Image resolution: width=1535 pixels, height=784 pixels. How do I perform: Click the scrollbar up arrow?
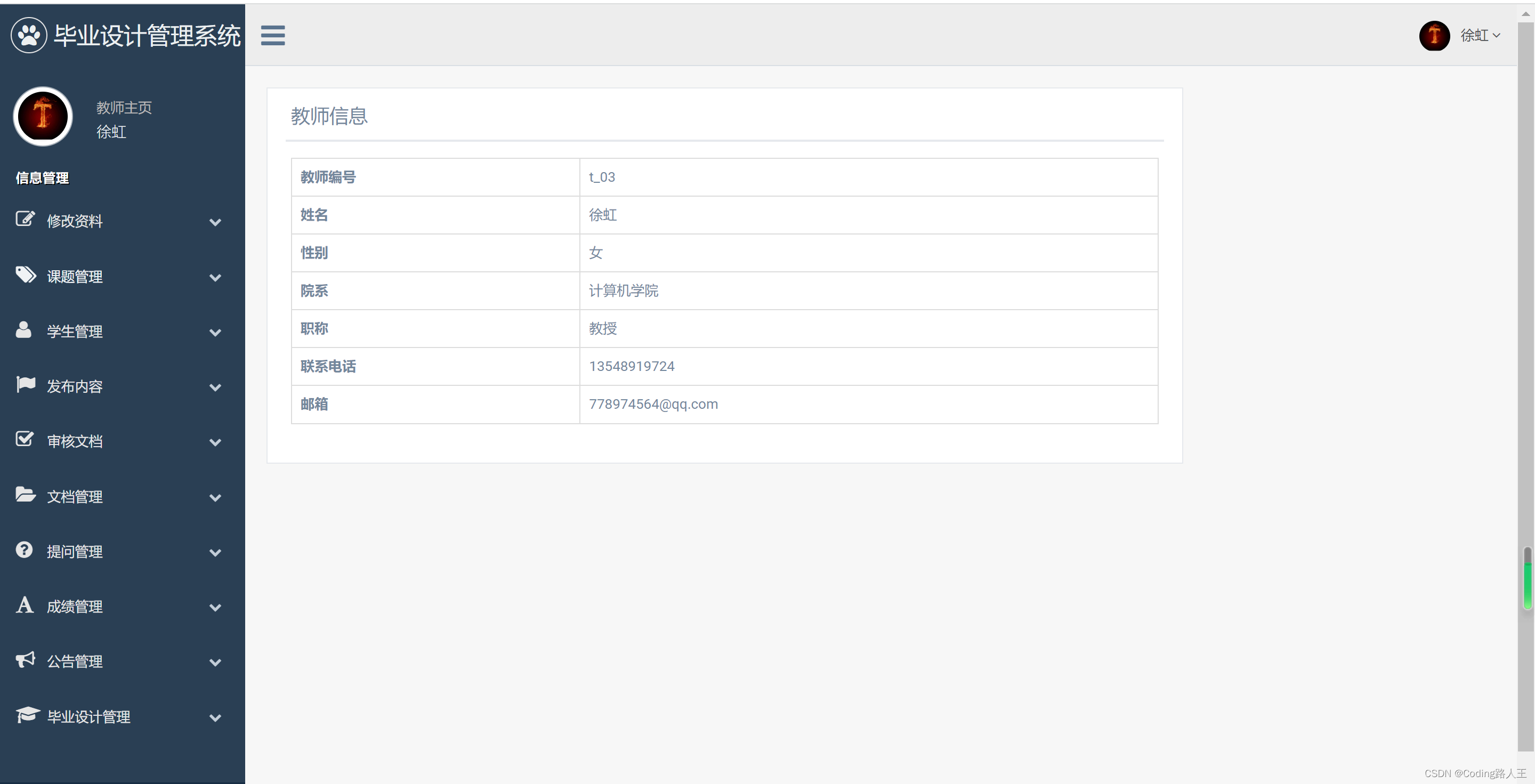coord(1525,14)
